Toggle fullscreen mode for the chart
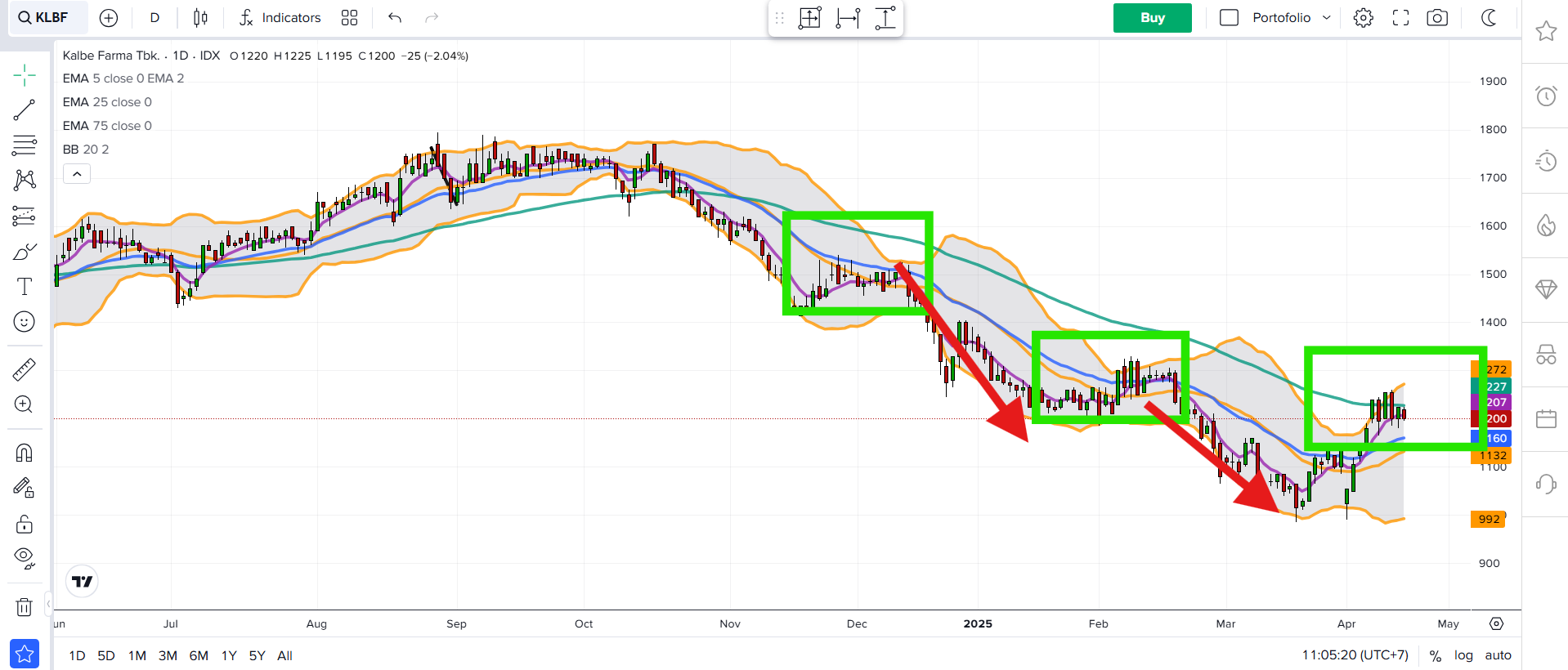 [x=1400, y=18]
